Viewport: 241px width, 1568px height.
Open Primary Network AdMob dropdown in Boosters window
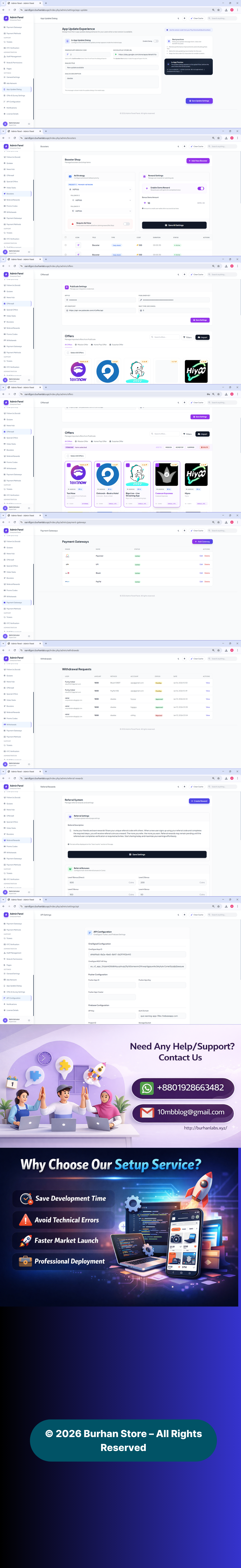tap(100, 189)
